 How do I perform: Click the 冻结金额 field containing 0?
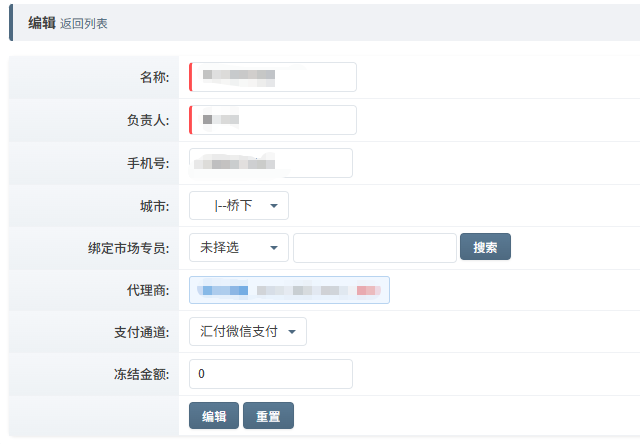click(x=270, y=374)
